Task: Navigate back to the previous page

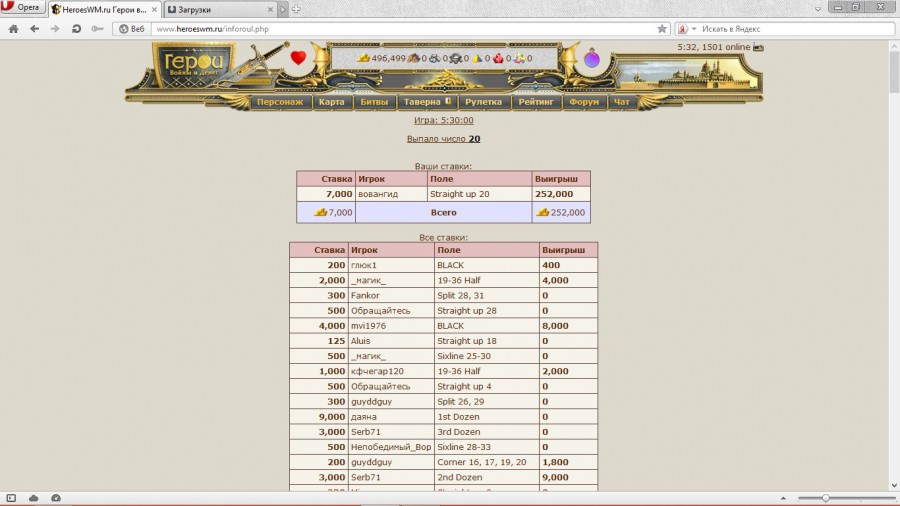Action: [x=34, y=29]
